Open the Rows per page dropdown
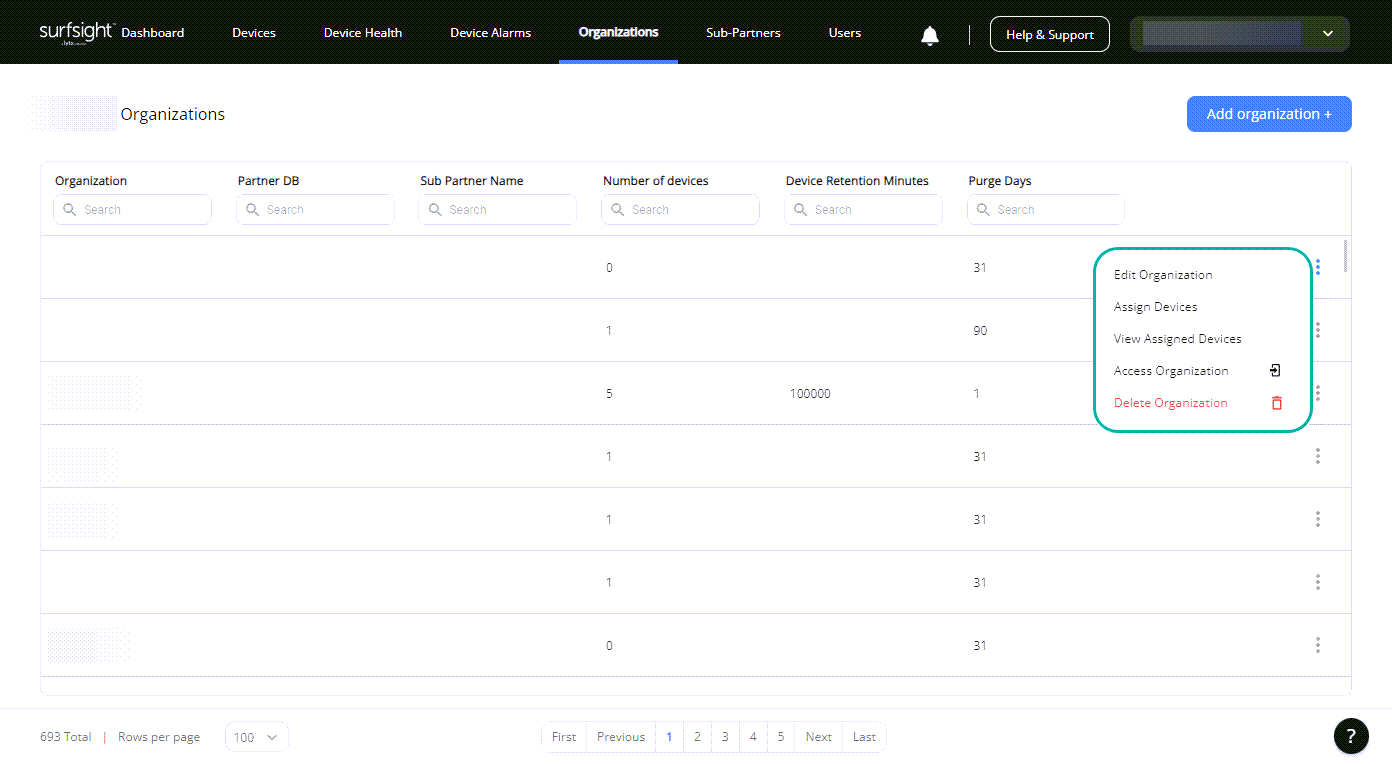Image resolution: width=1392 pixels, height=764 pixels. [x=257, y=737]
